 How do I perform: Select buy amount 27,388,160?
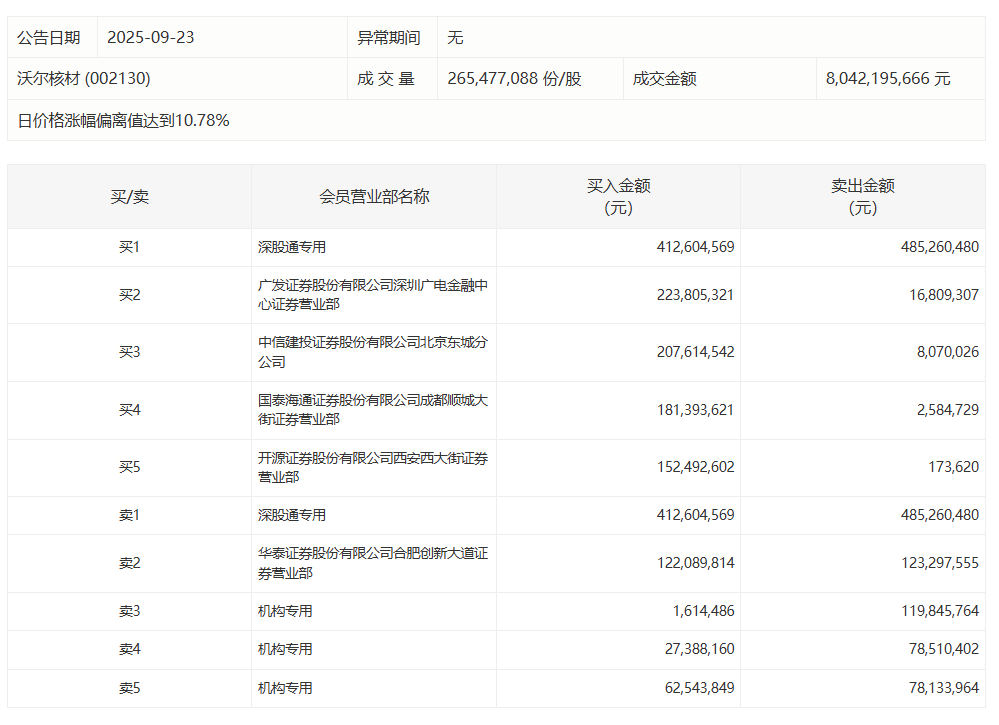click(699, 649)
